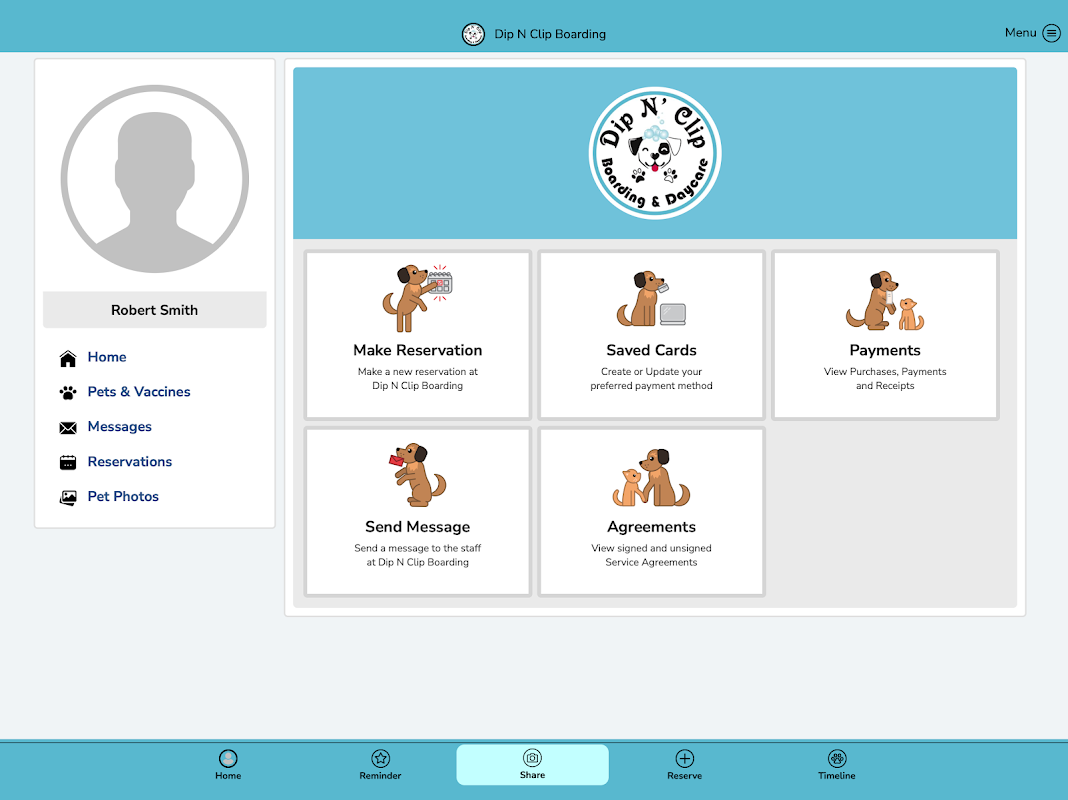The image size is (1068, 800).
Task: Tap the Timeline paw icon
Action: click(836, 758)
